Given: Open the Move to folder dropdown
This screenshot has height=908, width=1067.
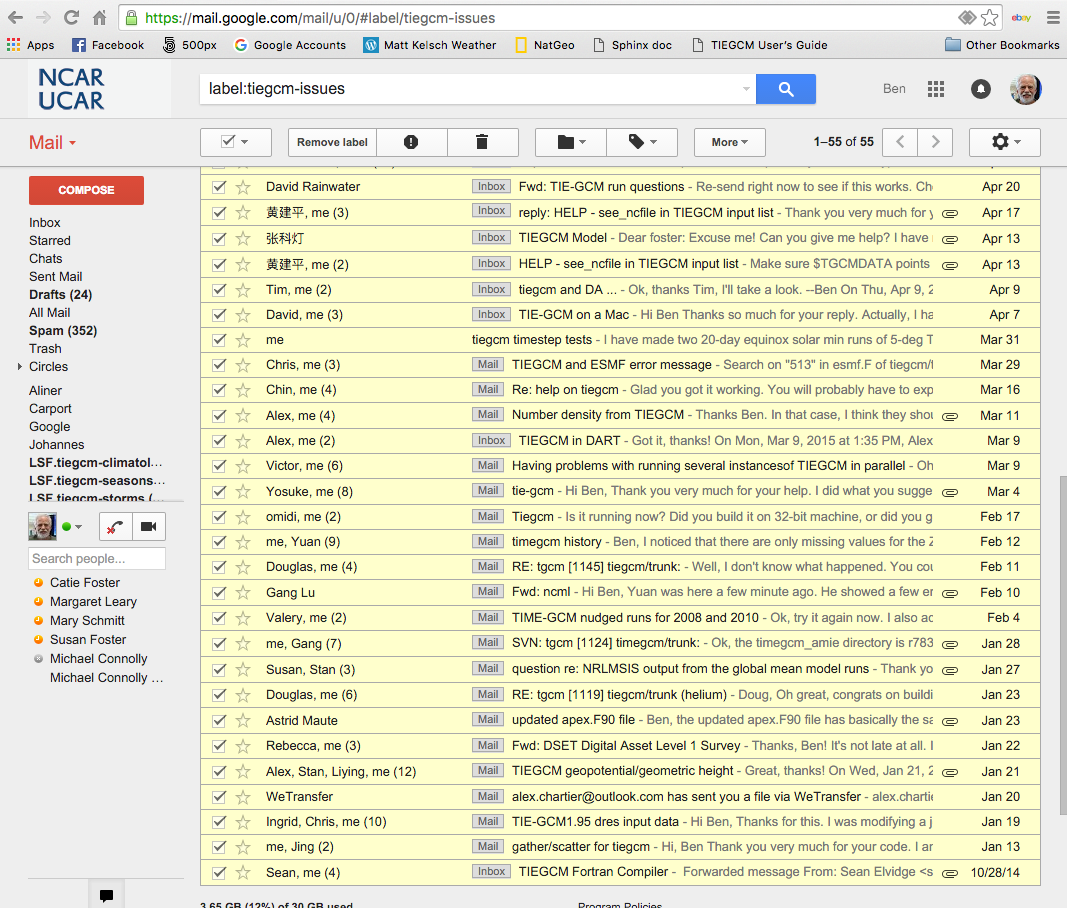Looking at the screenshot, I should [x=571, y=142].
